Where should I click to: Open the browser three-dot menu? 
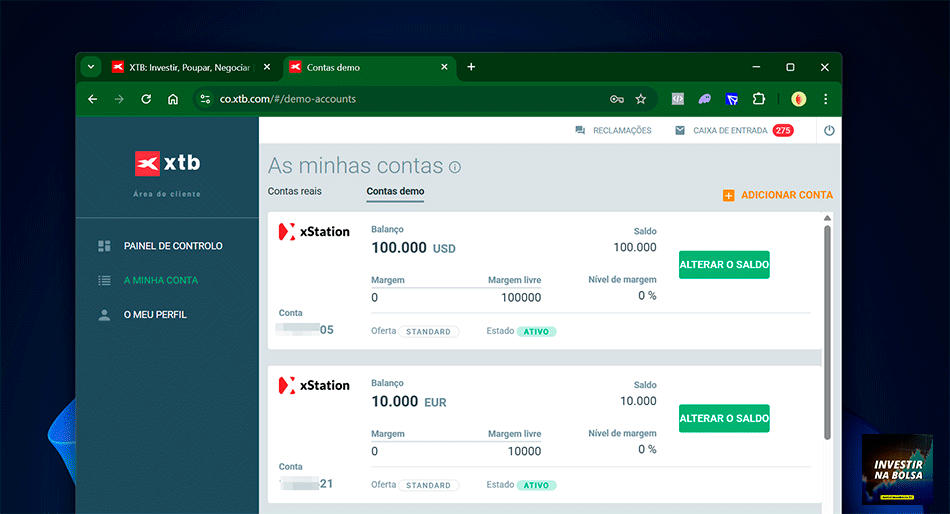(x=825, y=99)
